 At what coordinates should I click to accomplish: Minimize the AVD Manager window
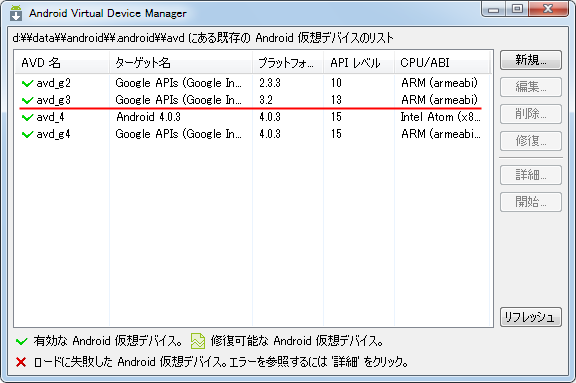click(494, 9)
